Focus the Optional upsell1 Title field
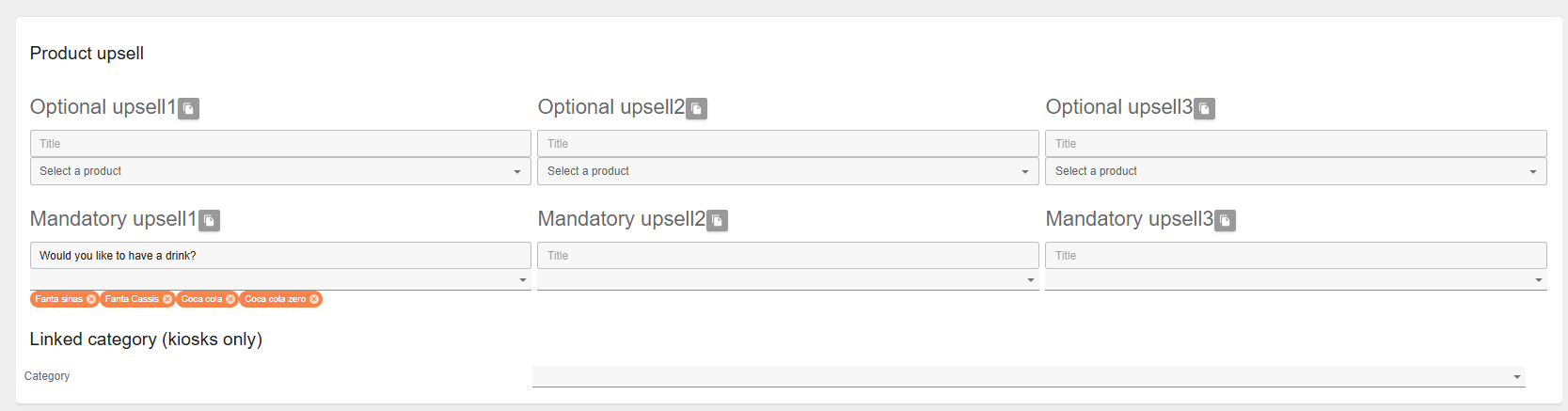The width and height of the screenshot is (1568, 411). coord(280,144)
